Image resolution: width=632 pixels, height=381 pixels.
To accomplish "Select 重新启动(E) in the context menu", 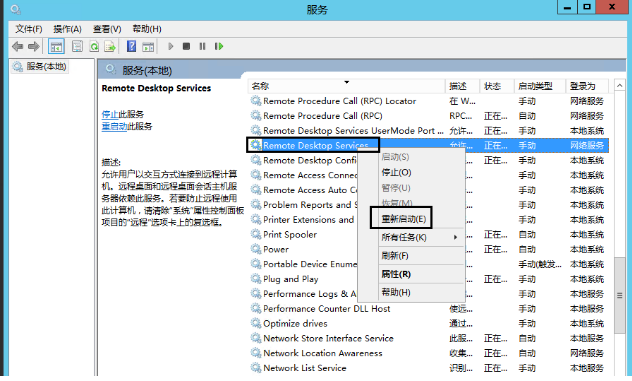I will click(403, 219).
